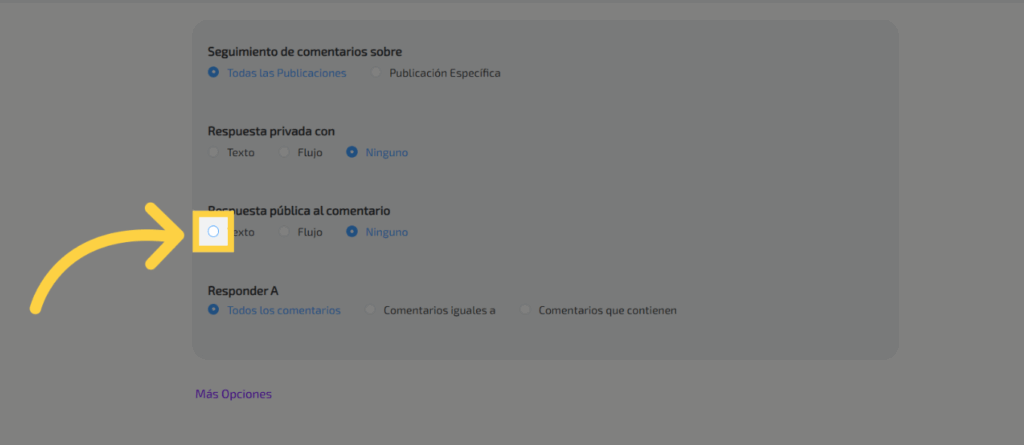
Task: Choose 'Flujo' under Respuesta pública al comentario
Action: (284, 232)
